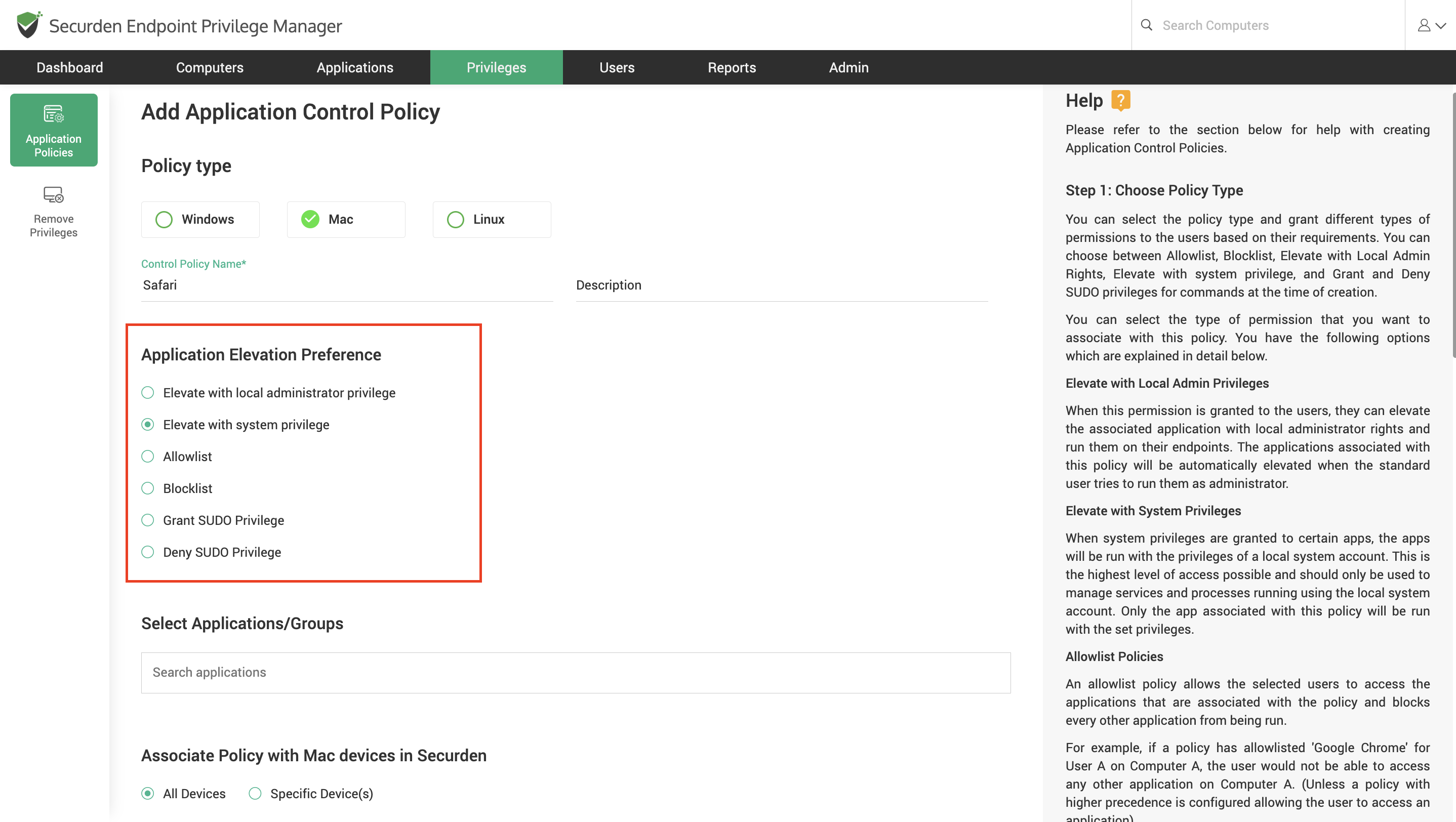Click the Securden shield logo
Screen dimensions: 1456x822
point(29,25)
